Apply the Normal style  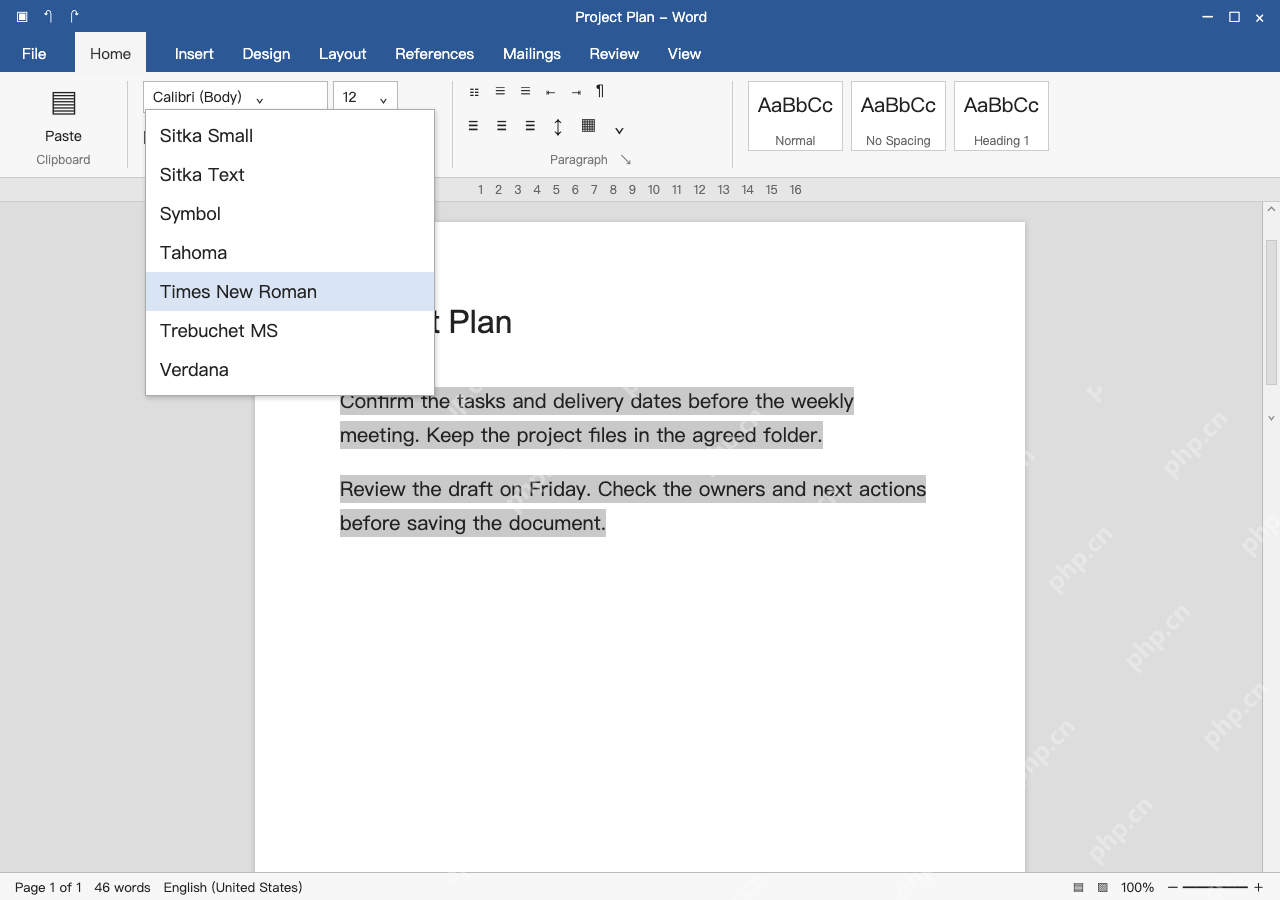coord(795,116)
